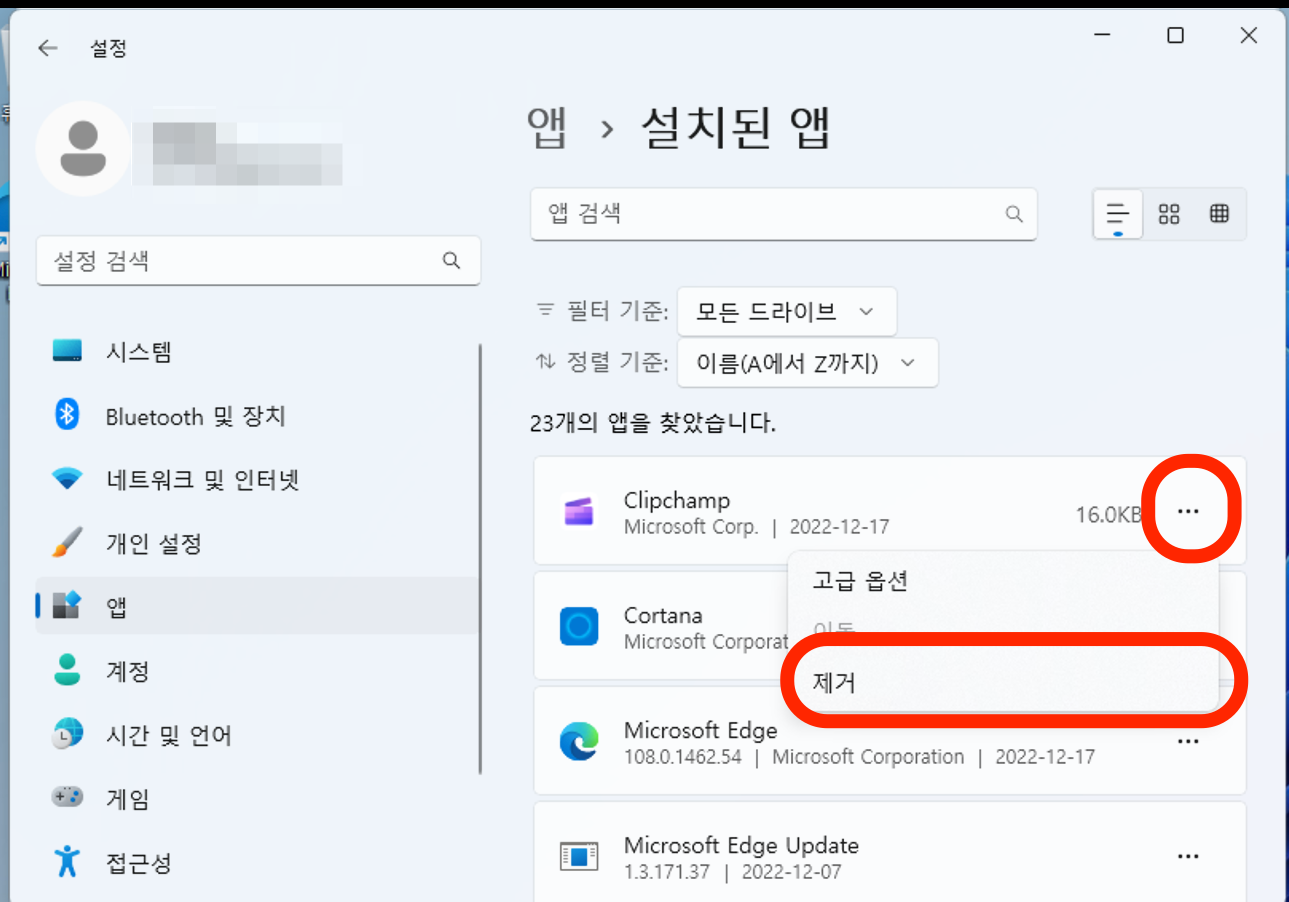This screenshot has width=1289, height=902.
Task: Switch to grid view layout
Action: click(1169, 214)
